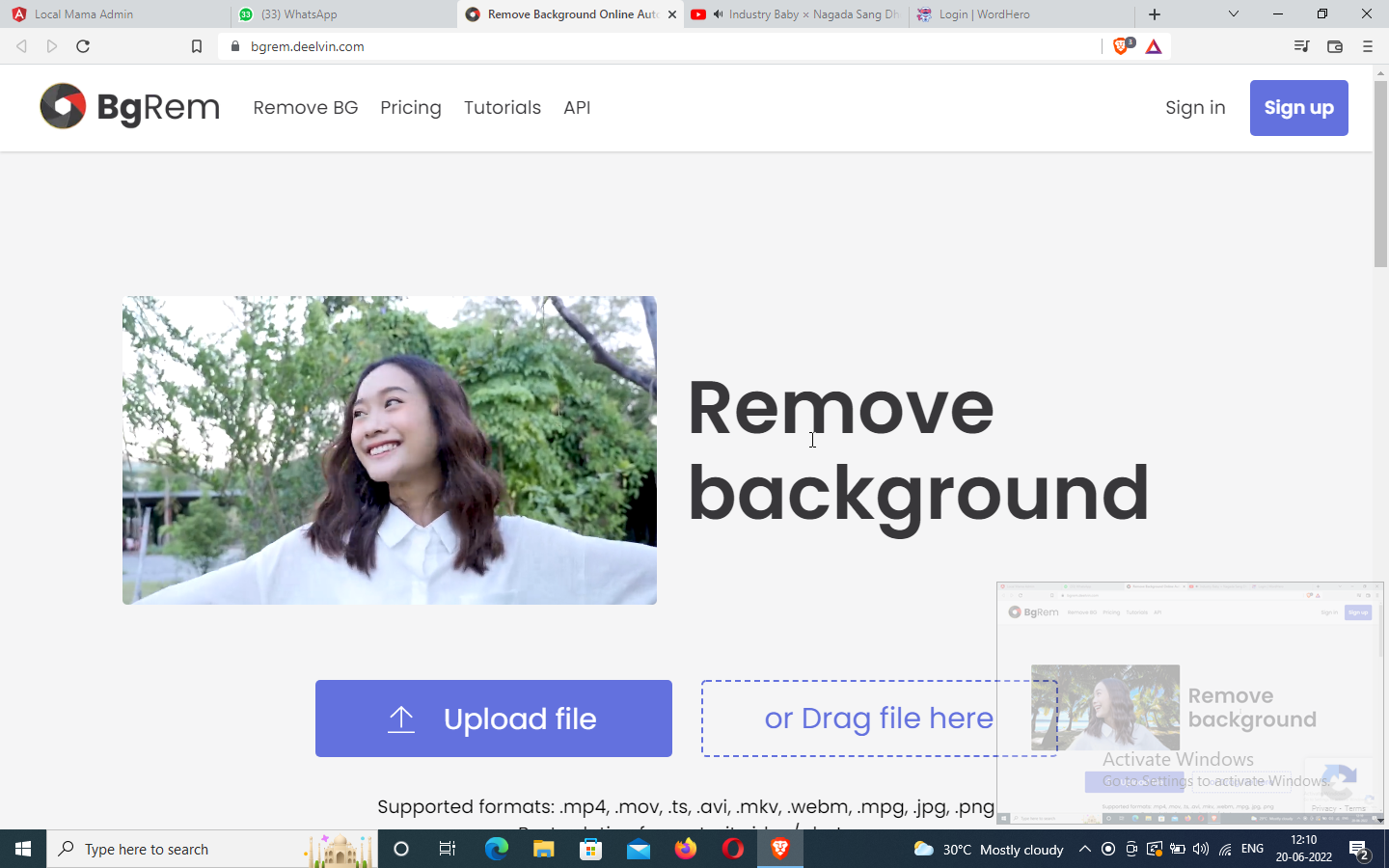Launch Opera from the taskbar
1389x868 pixels.
(x=733, y=849)
